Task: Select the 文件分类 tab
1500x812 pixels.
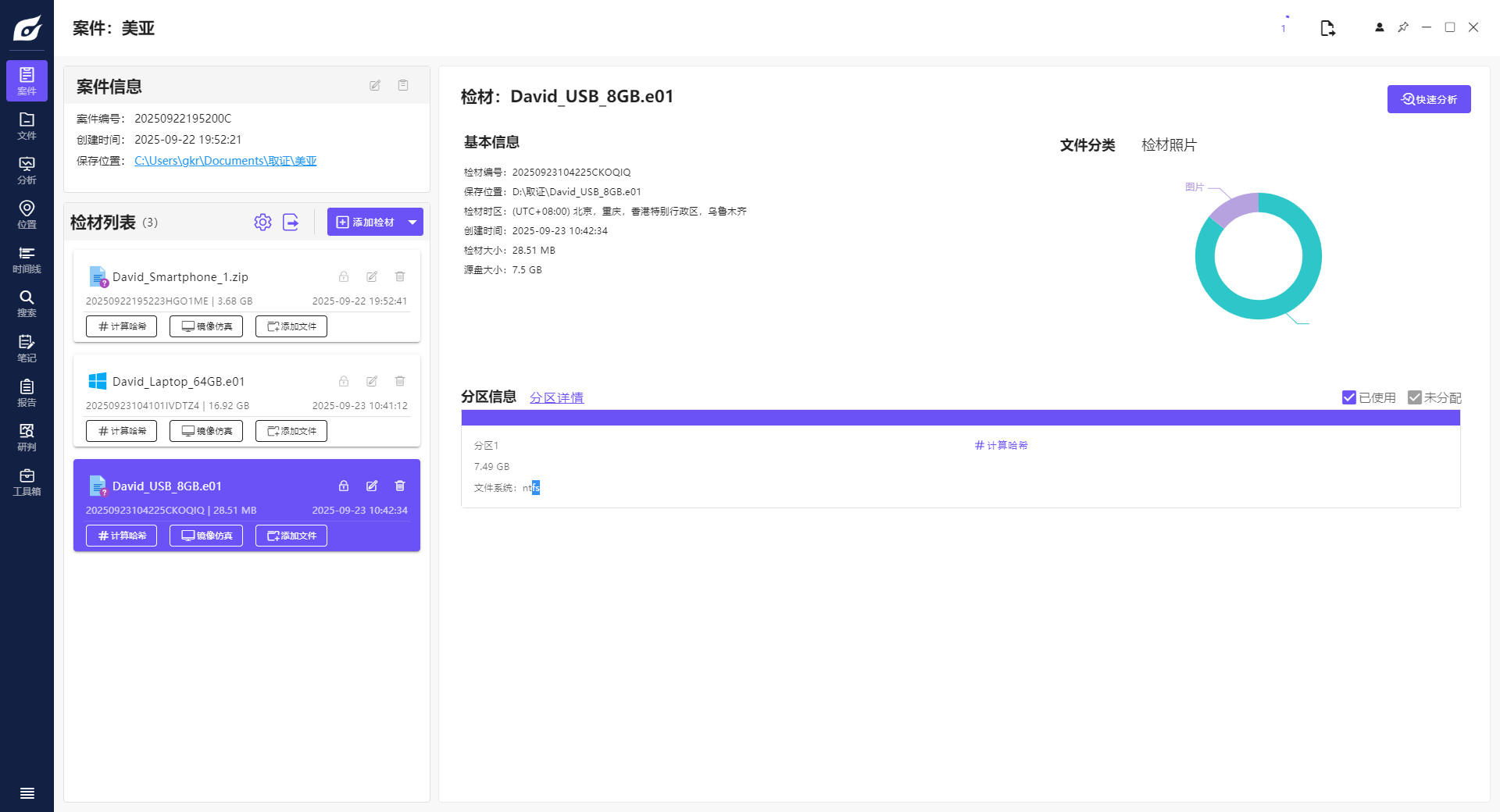Action: (1087, 145)
